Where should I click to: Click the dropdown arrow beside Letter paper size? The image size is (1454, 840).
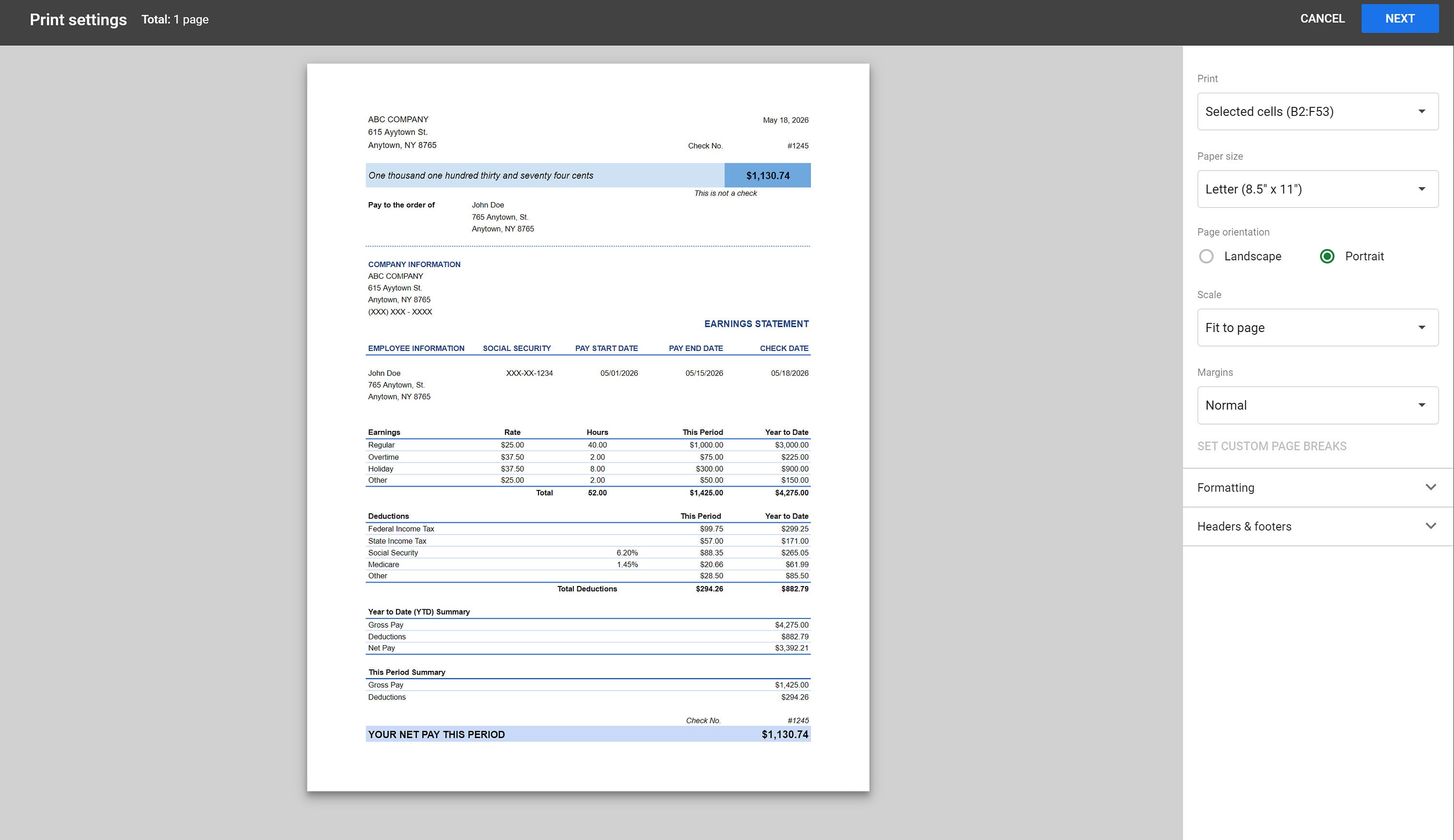pos(1422,189)
